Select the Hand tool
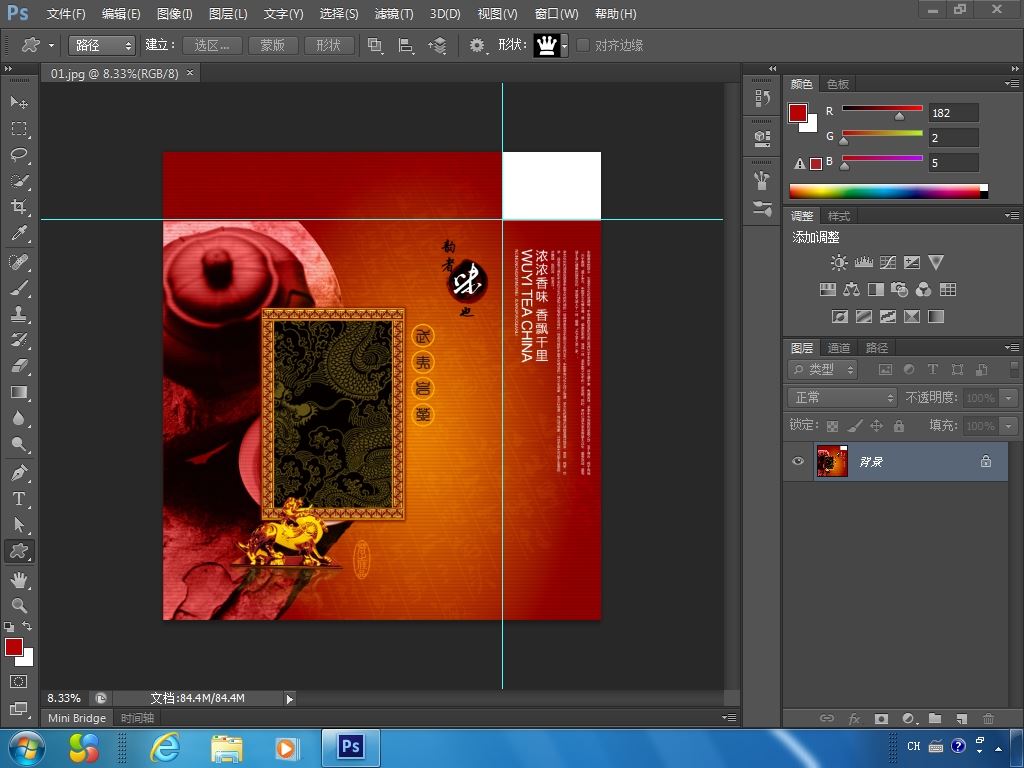Image resolution: width=1024 pixels, height=768 pixels. tap(19, 579)
